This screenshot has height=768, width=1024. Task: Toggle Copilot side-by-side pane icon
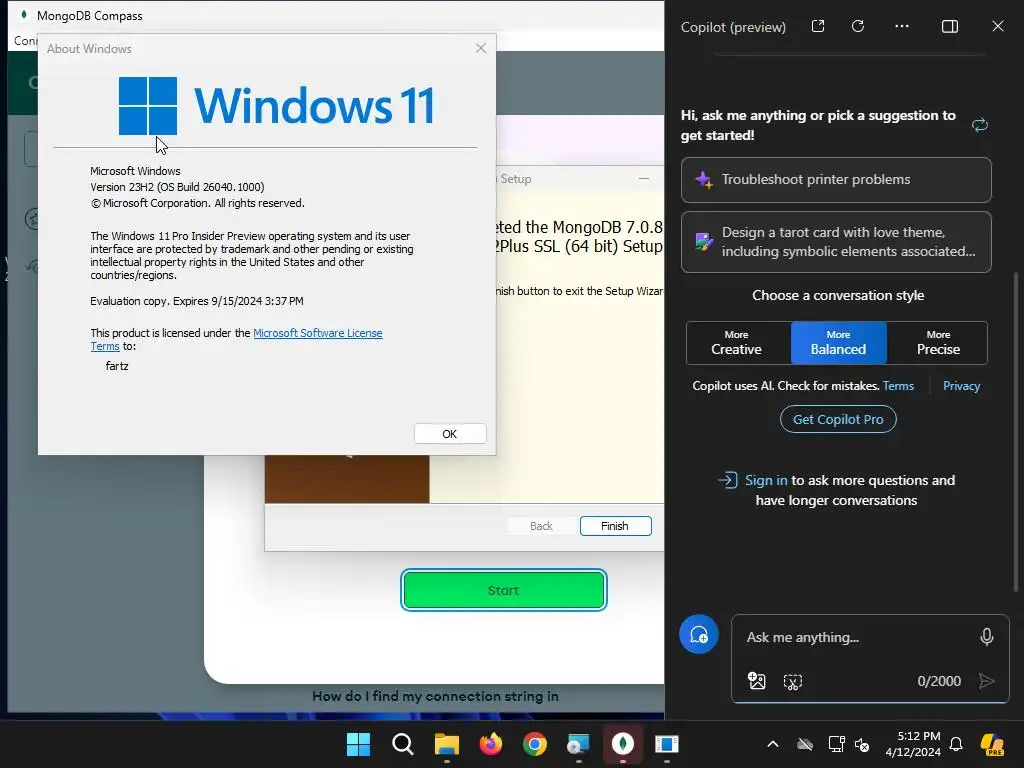pos(950,26)
